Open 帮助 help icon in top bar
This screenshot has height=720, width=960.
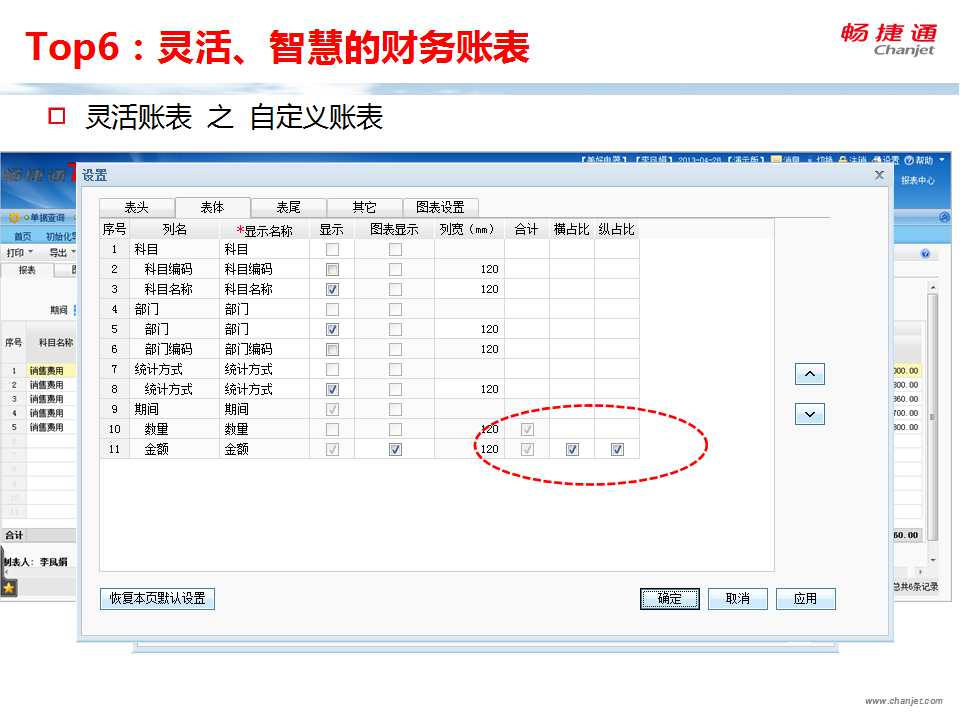[909, 160]
